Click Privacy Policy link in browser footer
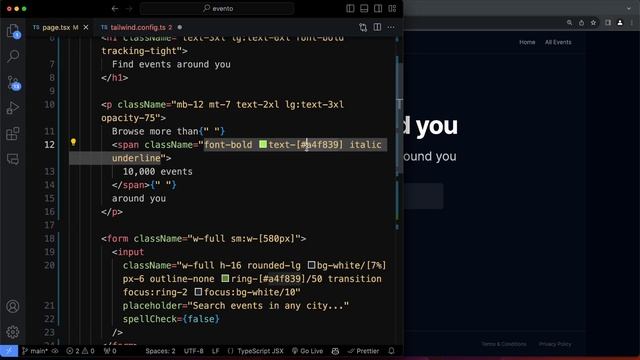Viewport: 640px width, 360px height. click(x=555, y=344)
